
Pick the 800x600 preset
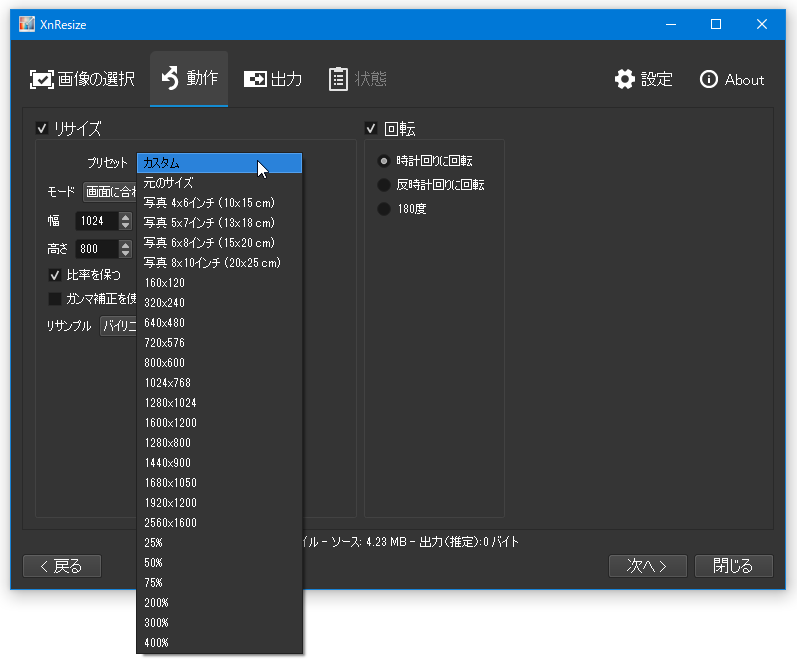[x=219, y=363]
